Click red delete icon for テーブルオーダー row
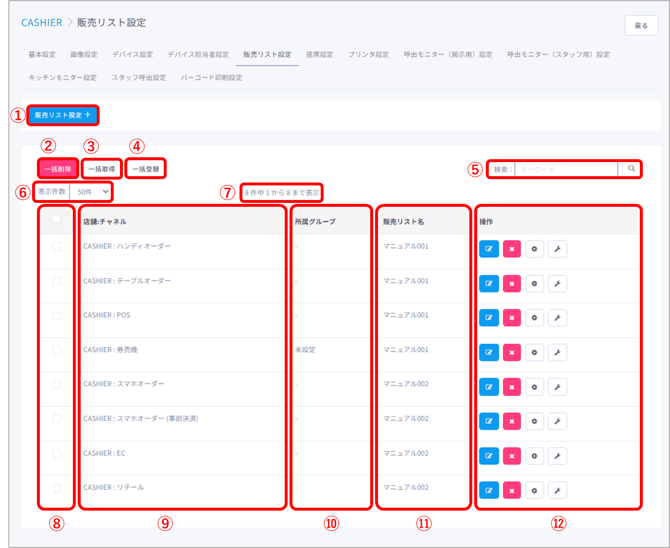The image size is (670, 548). pyautogui.click(x=512, y=283)
